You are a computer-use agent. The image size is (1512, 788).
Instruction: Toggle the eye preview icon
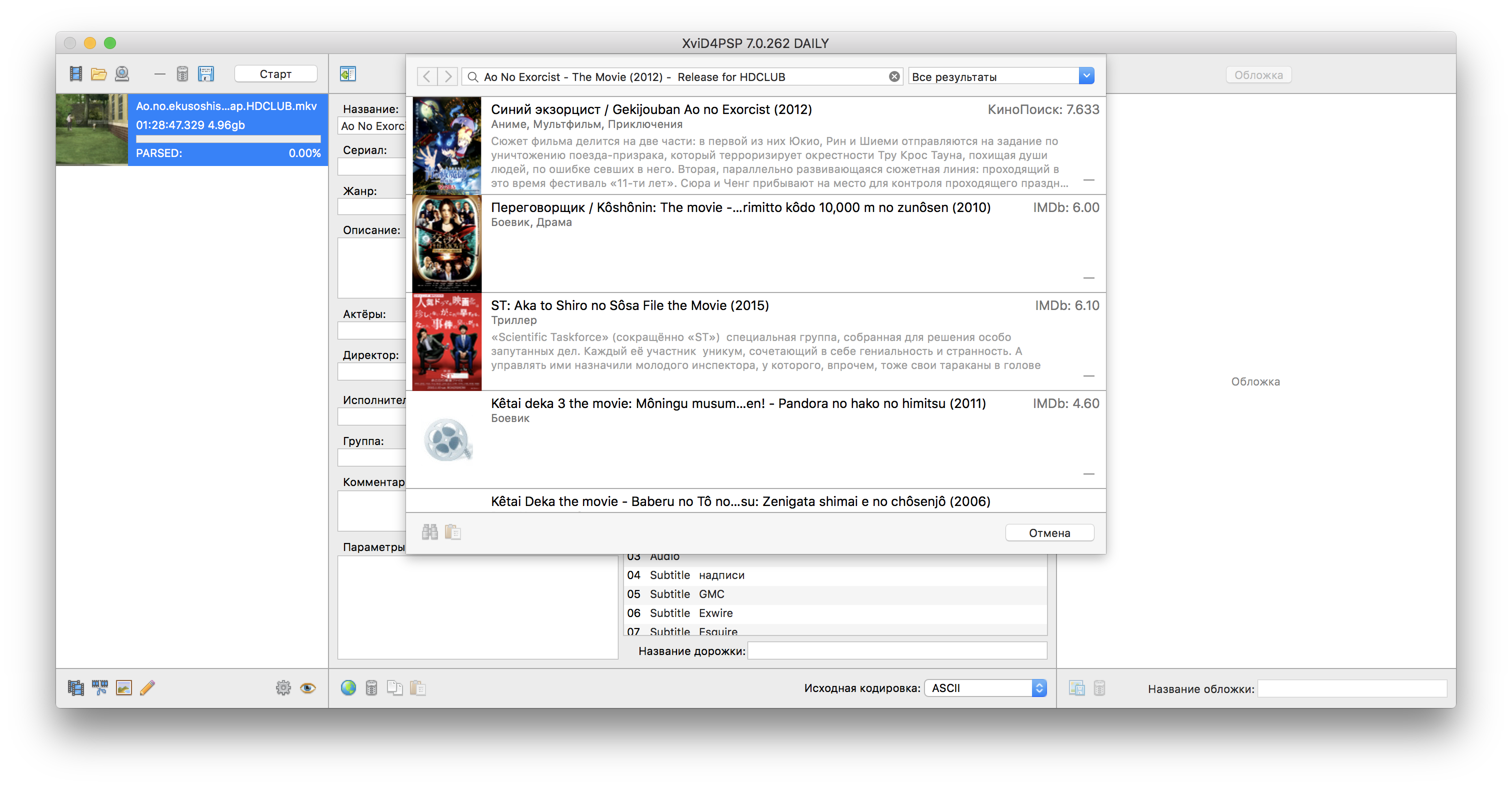tap(307, 687)
